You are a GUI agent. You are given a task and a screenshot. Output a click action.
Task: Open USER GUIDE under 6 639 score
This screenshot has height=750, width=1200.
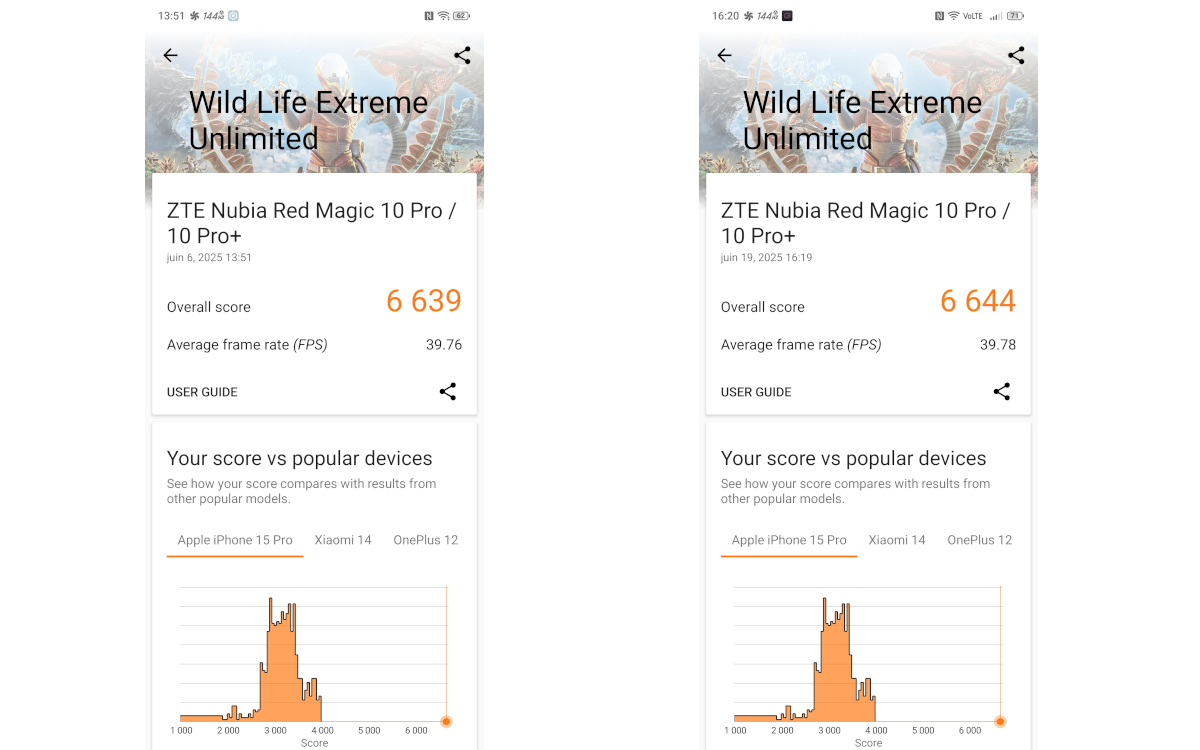pos(202,392)
